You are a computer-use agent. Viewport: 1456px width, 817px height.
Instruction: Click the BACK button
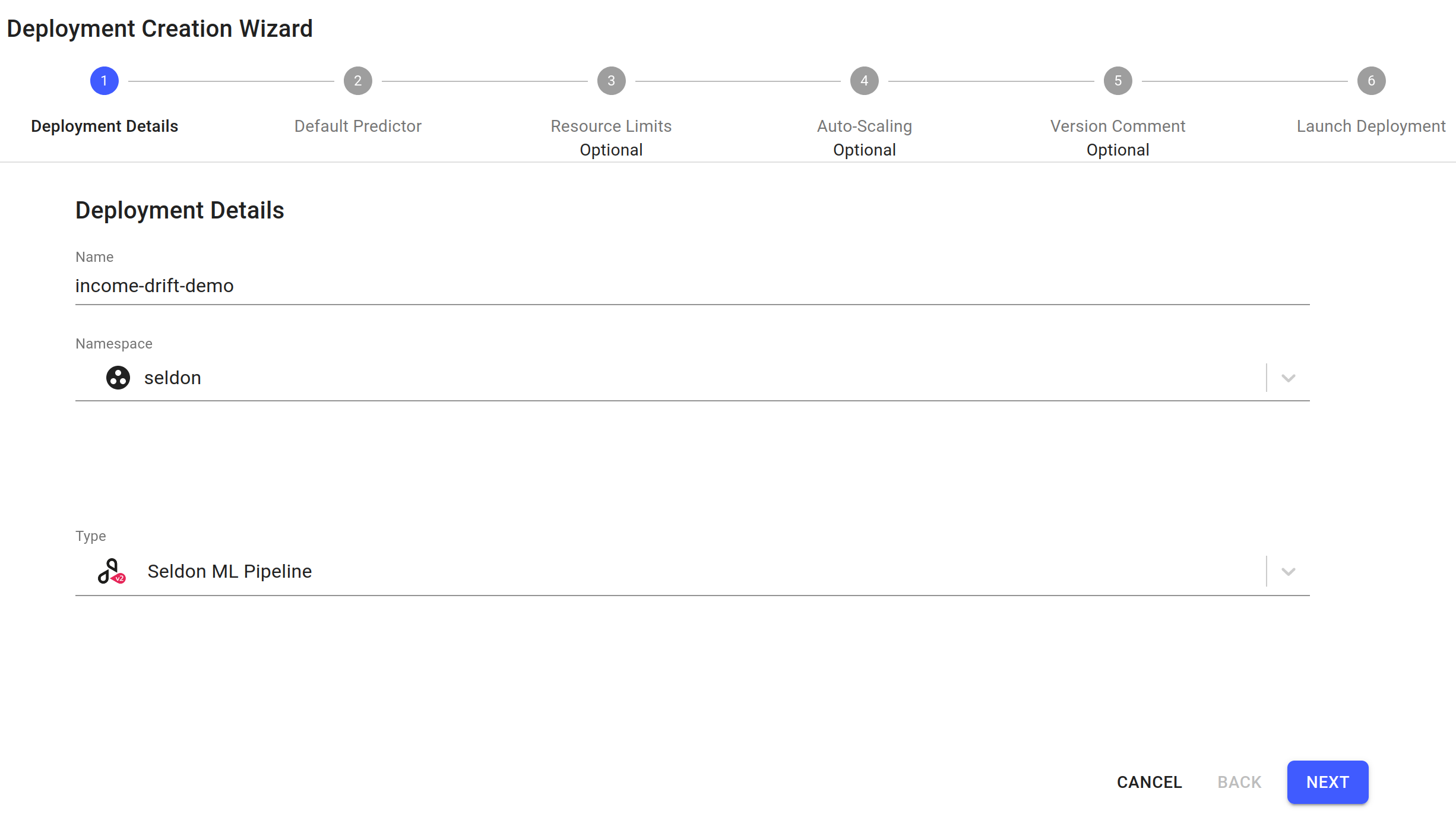click(x=1238, y=782)
